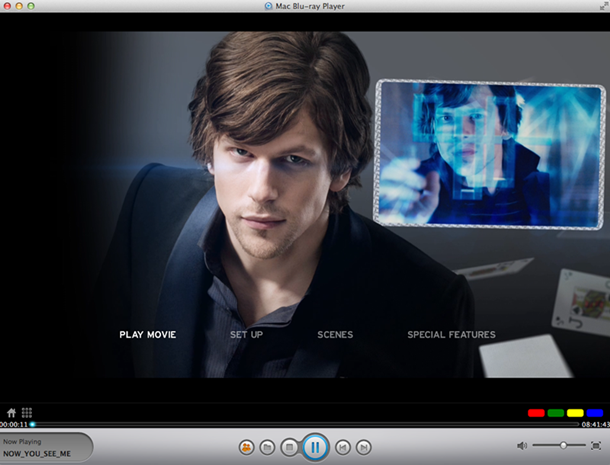Open SPECIAL FEATURES in the disc menu

[451, 335]
